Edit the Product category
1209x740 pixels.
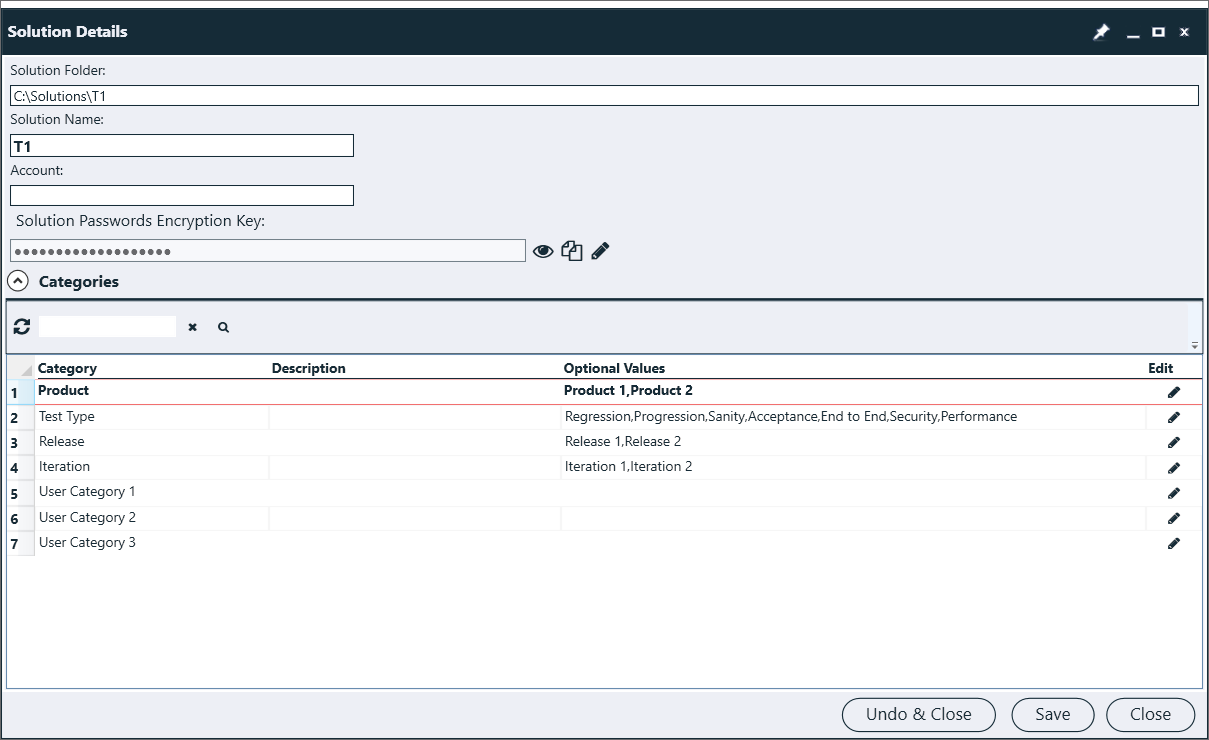coord(1173,391)
